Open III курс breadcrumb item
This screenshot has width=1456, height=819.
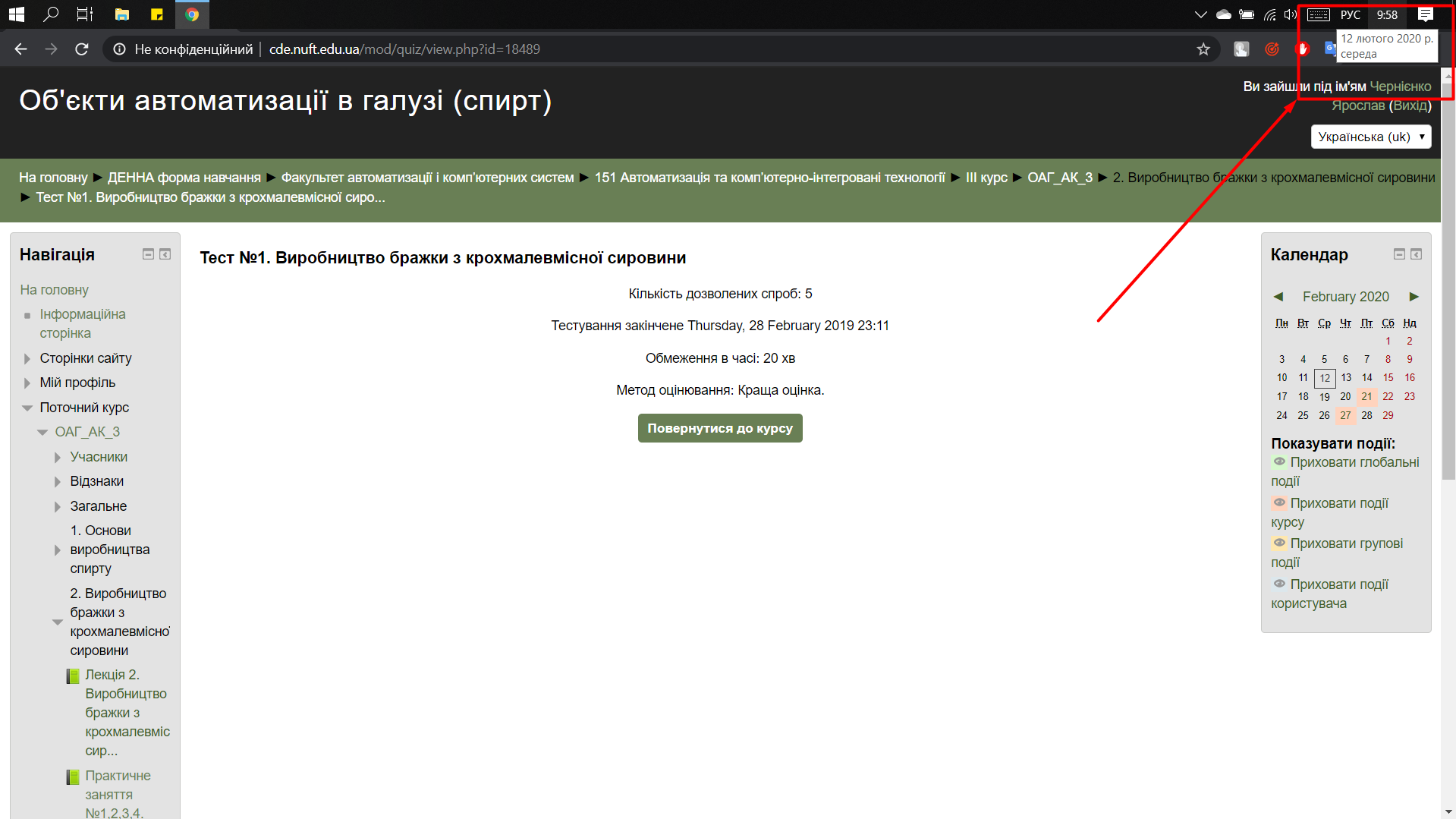(x=986, y=178)
